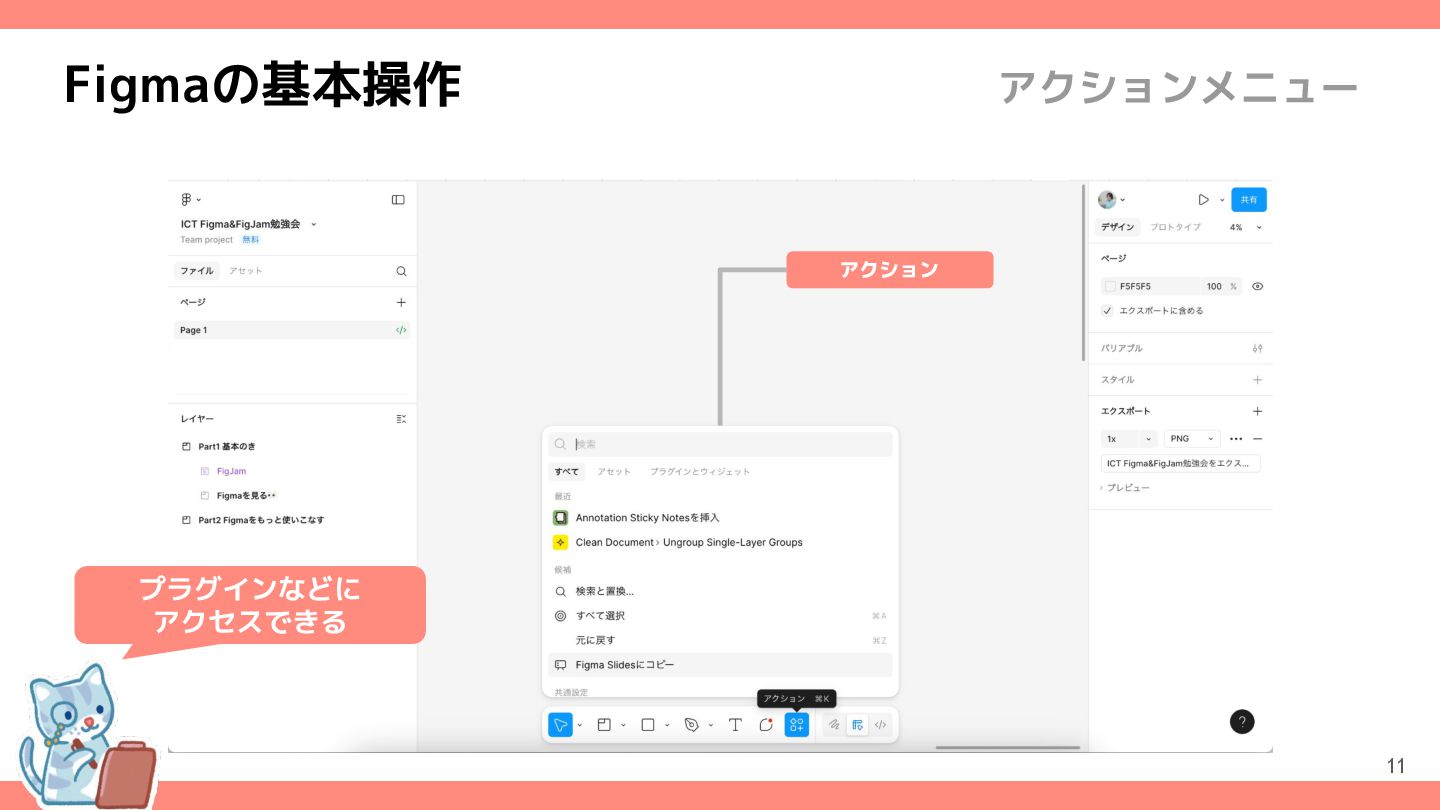Remove export setting with minus icon
The height and width of the screenshot is (810, 1440).
pos(1257,439)
